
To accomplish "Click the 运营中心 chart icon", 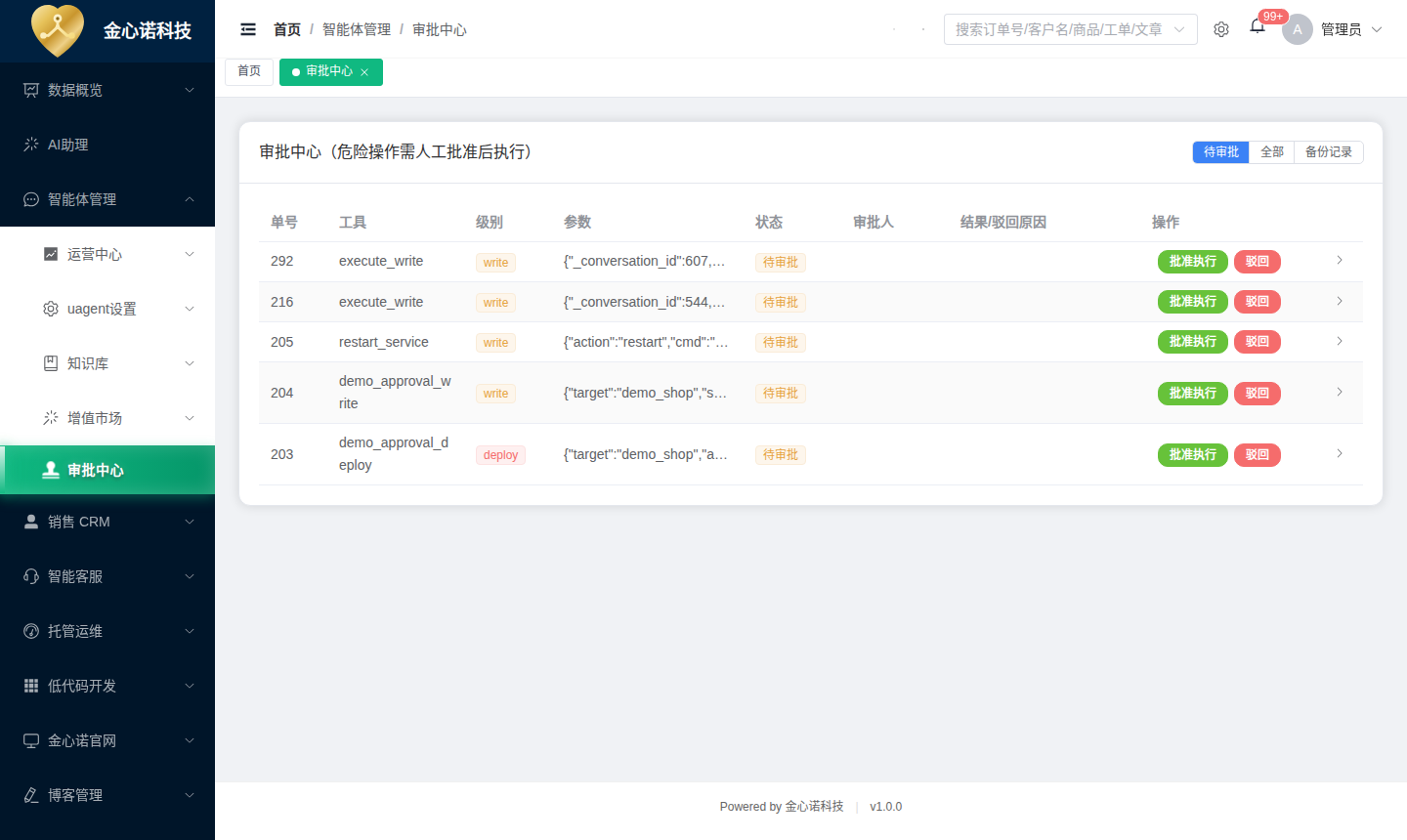I will (x=51, y=254).
